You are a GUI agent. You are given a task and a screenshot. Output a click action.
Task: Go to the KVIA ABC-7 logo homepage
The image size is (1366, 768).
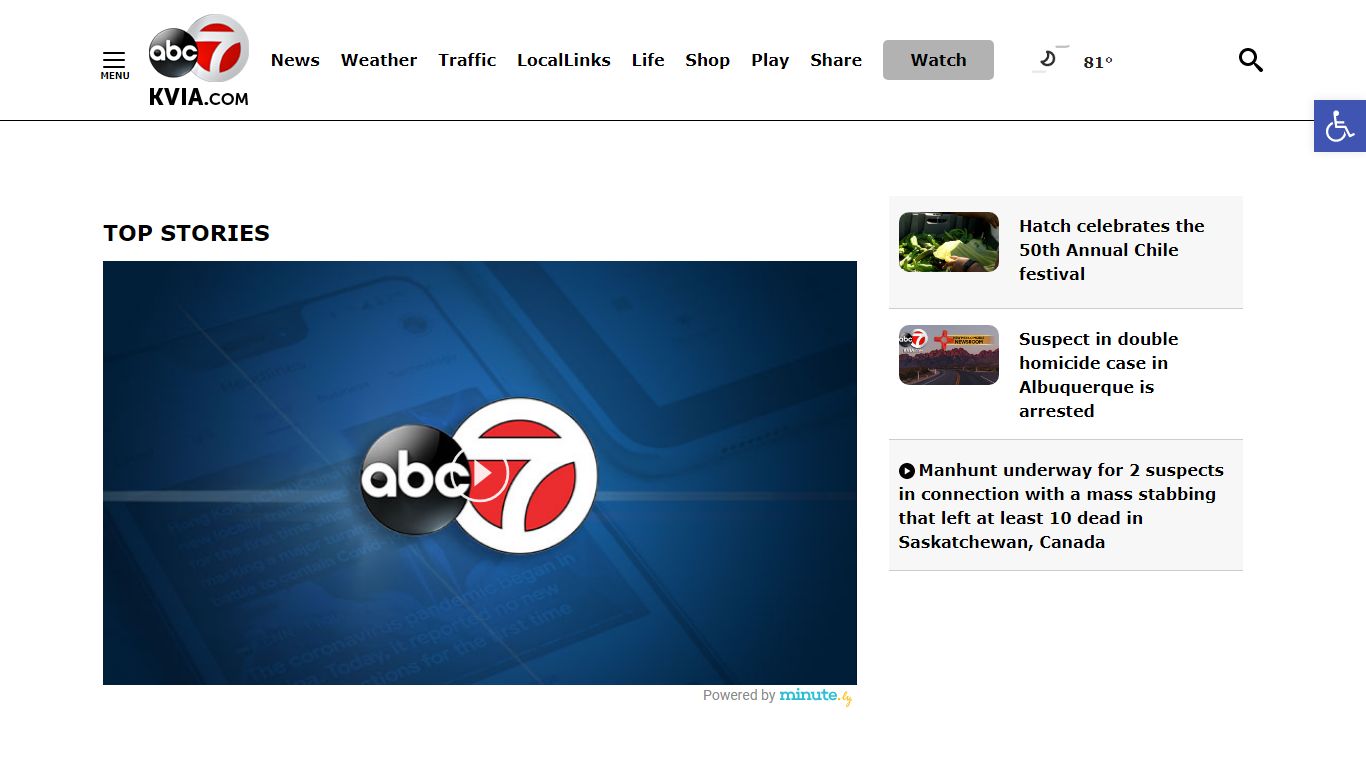[199, 60]
